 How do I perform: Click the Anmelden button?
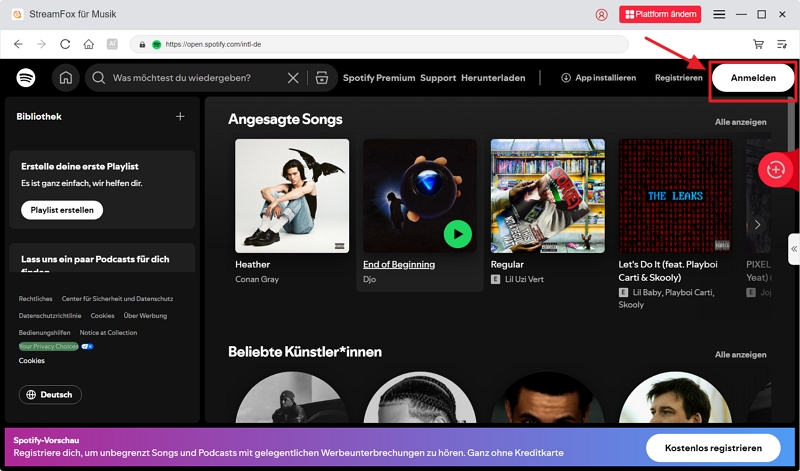click(x=753, y=78)
